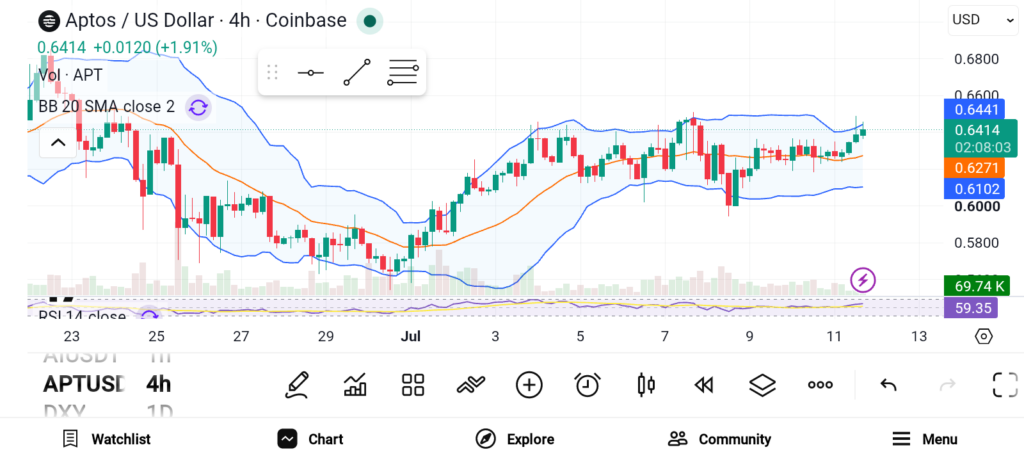This screenshot has height=461, width=1024.
Task: Click the 0.5800 price axis label
Action: click(x=976, y=243)
